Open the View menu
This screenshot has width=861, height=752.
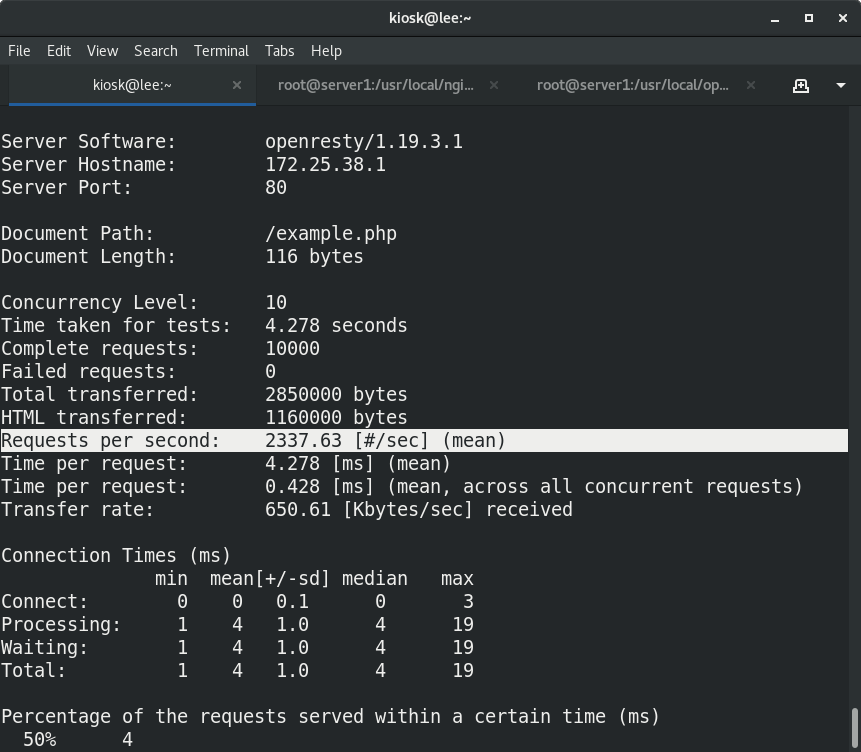(x=102, y=51)
